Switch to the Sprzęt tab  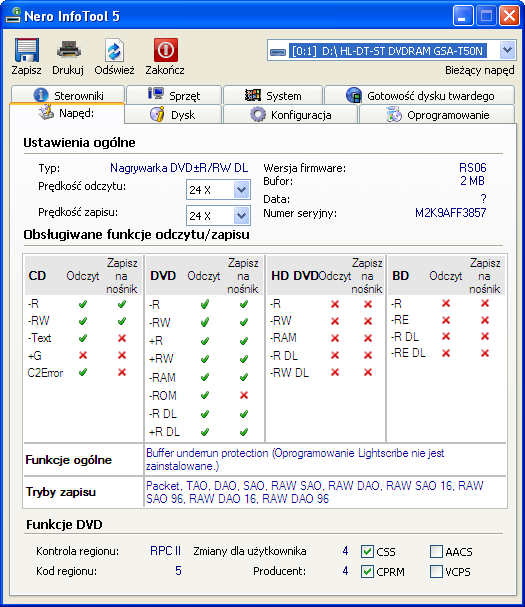point(174,95)
